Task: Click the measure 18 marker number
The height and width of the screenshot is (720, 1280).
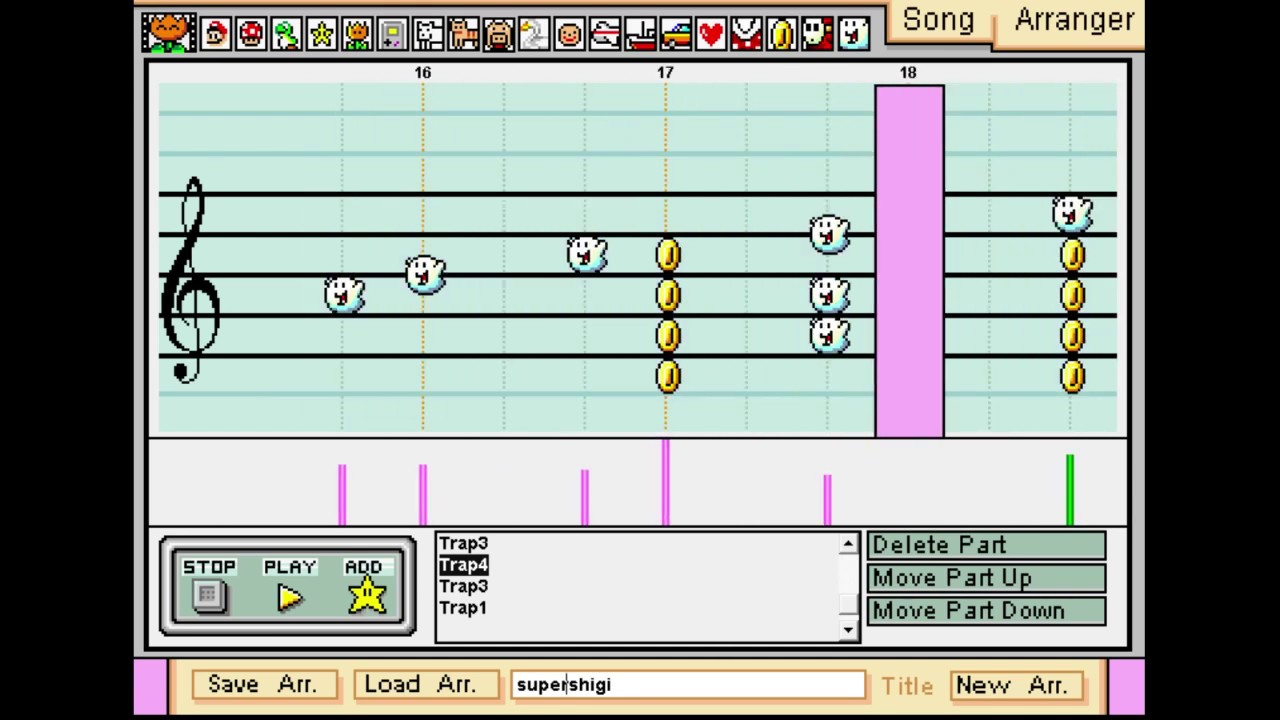Action: click(x=908, y=73)
